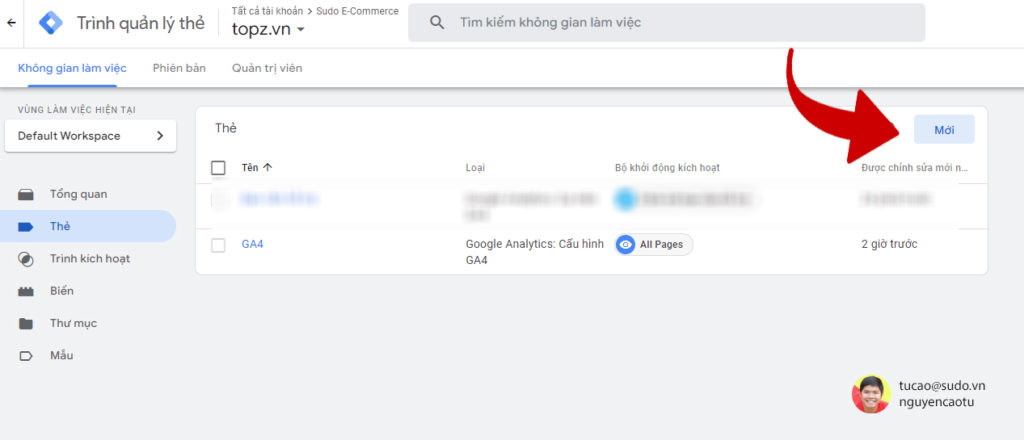Click Google Analytics: Cấu hình GA4 cell
Screen dimensions: 1024x440
point(534,252)
